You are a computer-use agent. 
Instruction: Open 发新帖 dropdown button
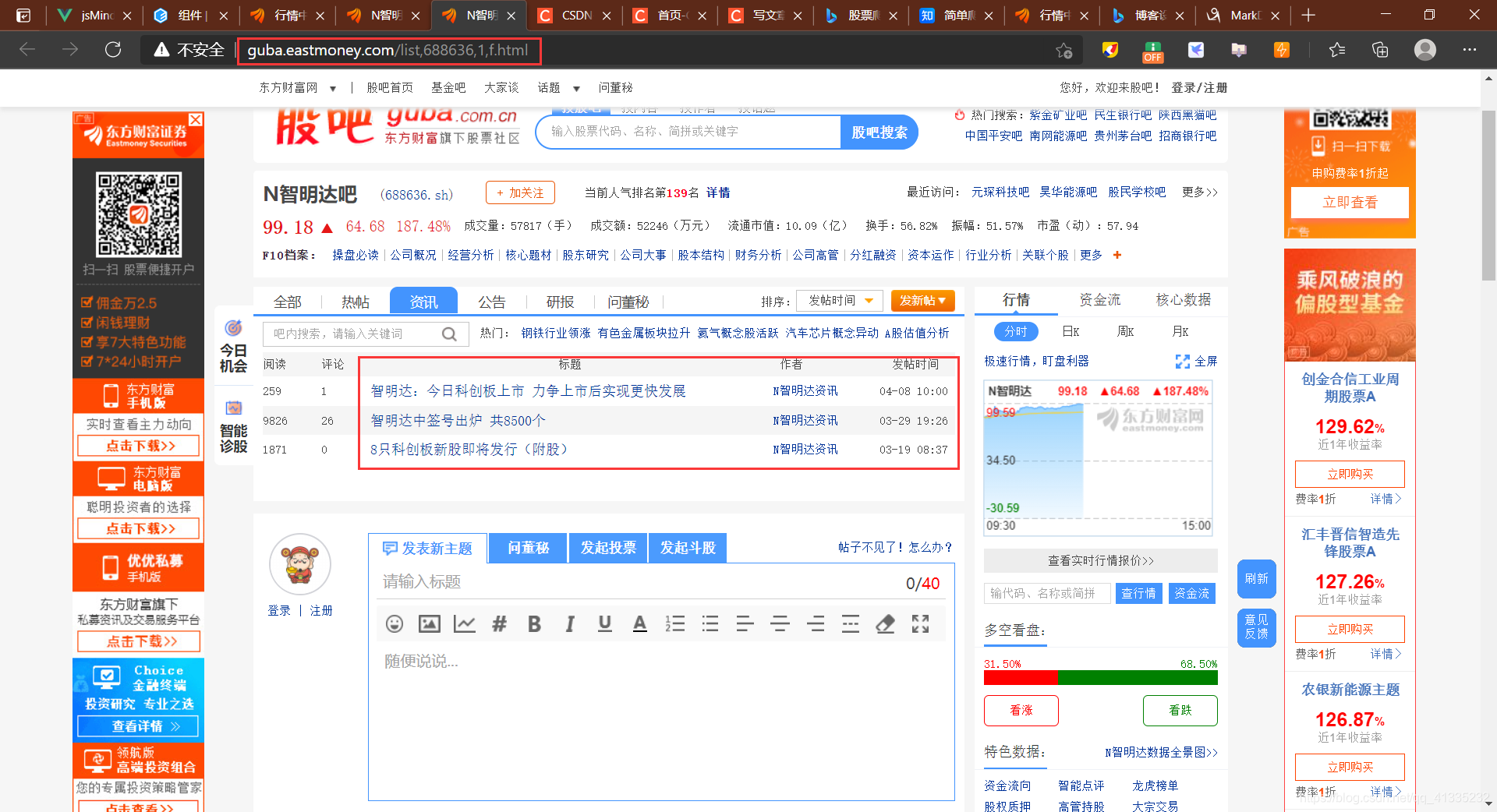point(922,301)
